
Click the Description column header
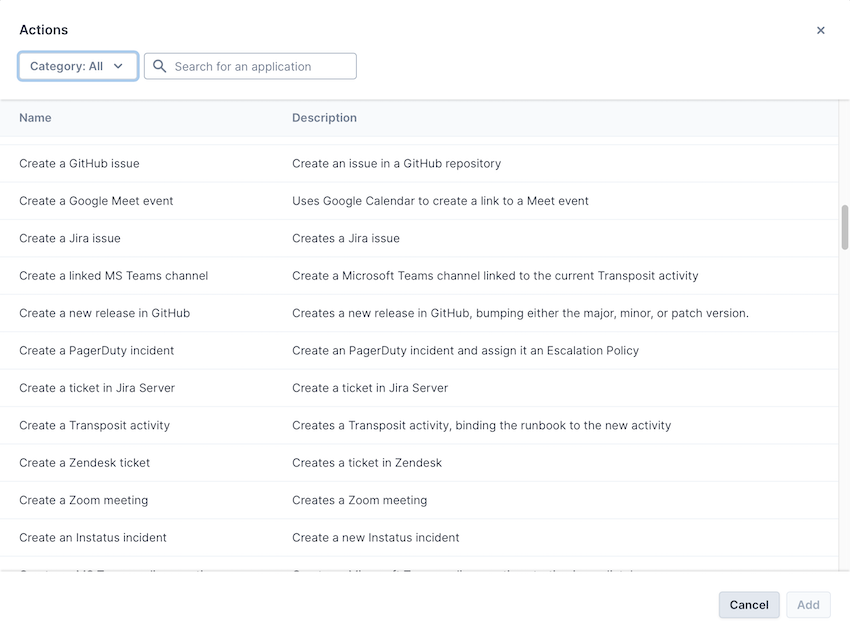[324, 118]
